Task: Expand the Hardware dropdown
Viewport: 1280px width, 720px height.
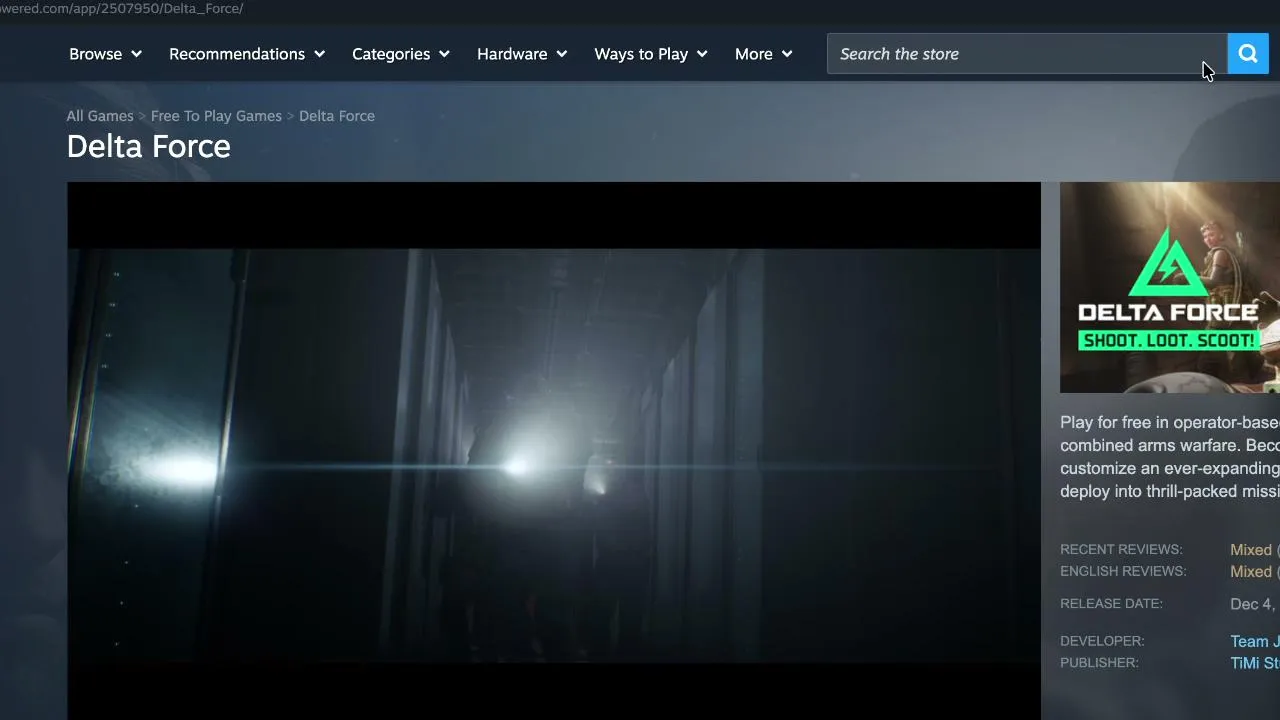Action: tap(522, 54)
